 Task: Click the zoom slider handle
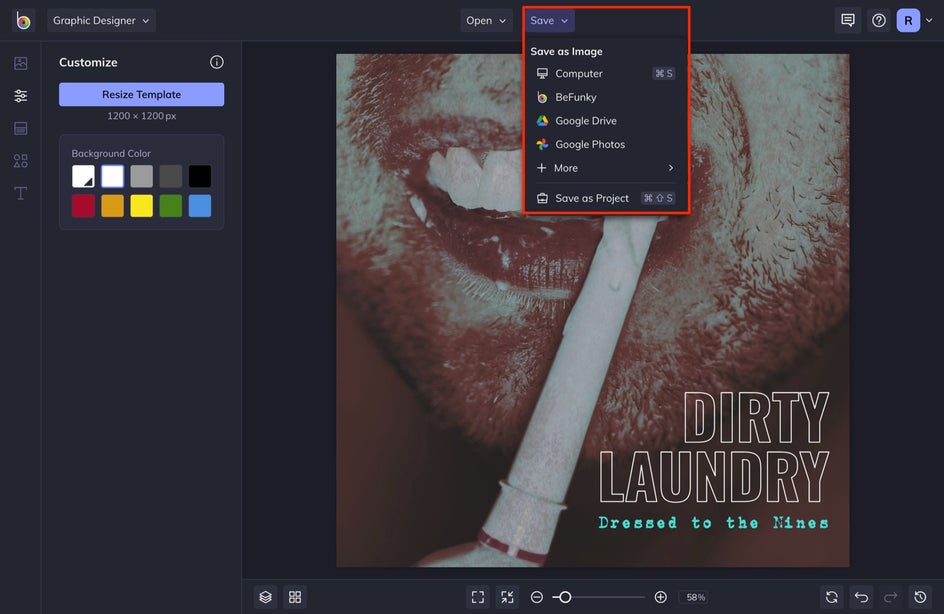click(x=565, y=597)
